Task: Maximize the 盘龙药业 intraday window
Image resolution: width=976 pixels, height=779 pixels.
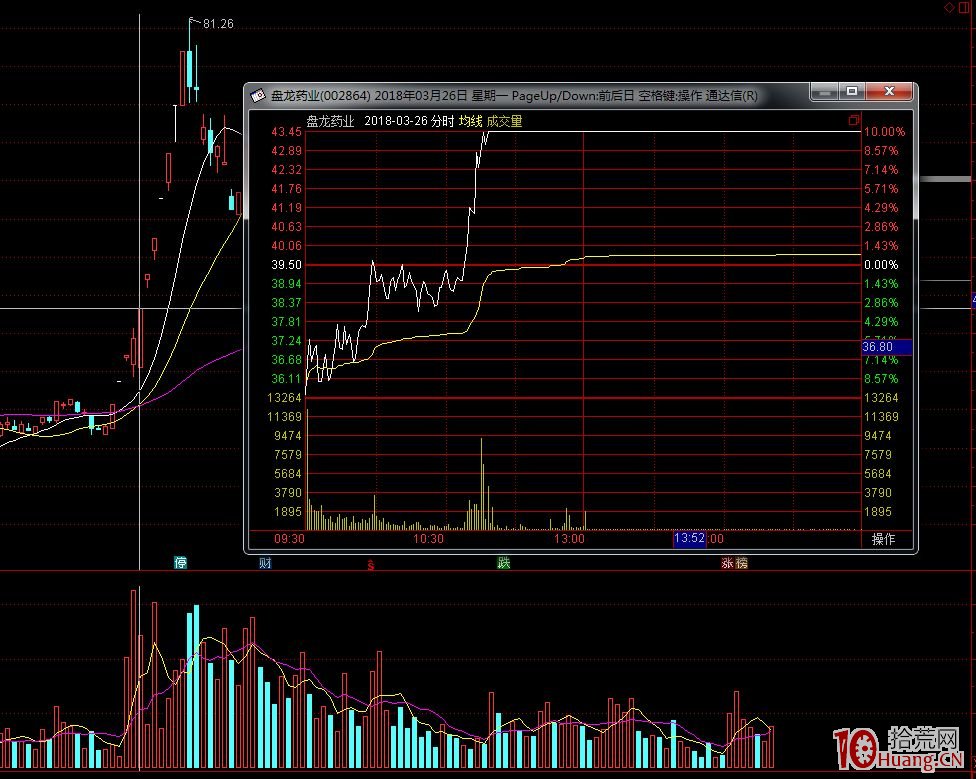Action: pyautogui.click(x=852, y=92)
